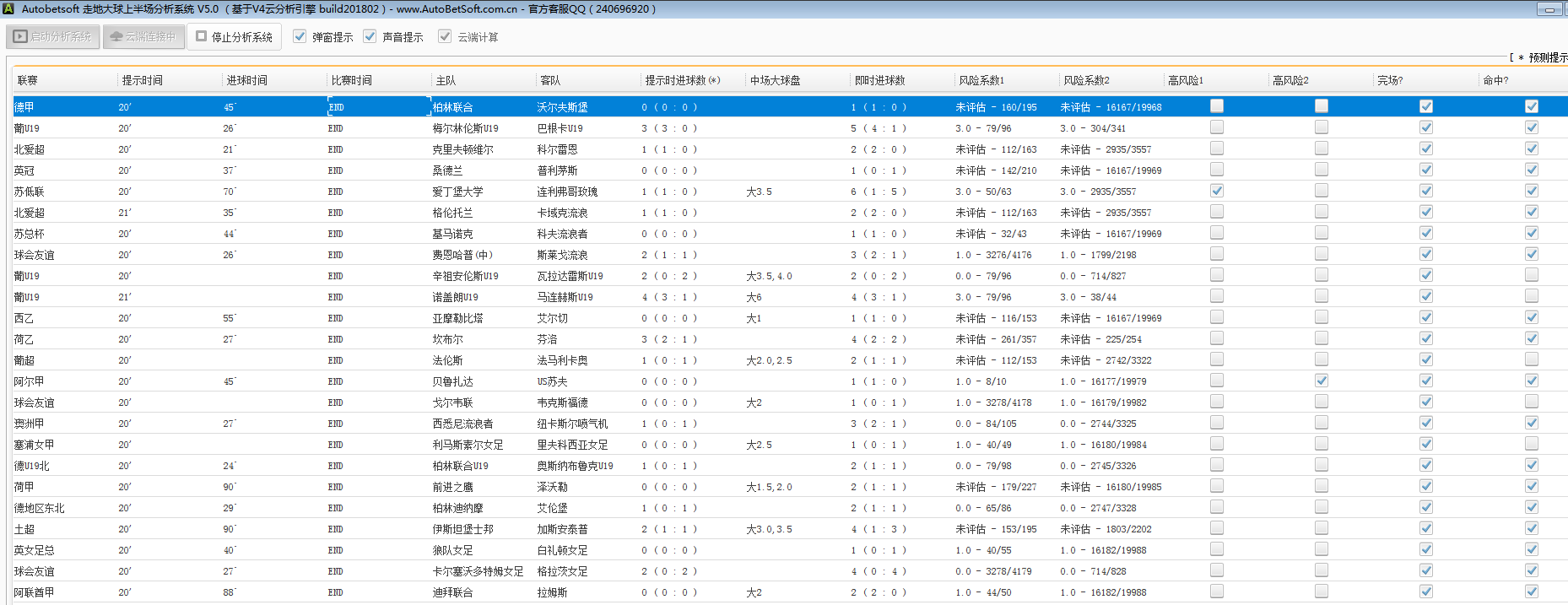Check 命中? box in the 辛祖安伦斯U19 row
This screenshot has width=1568, height=605.
[1531, 275]
